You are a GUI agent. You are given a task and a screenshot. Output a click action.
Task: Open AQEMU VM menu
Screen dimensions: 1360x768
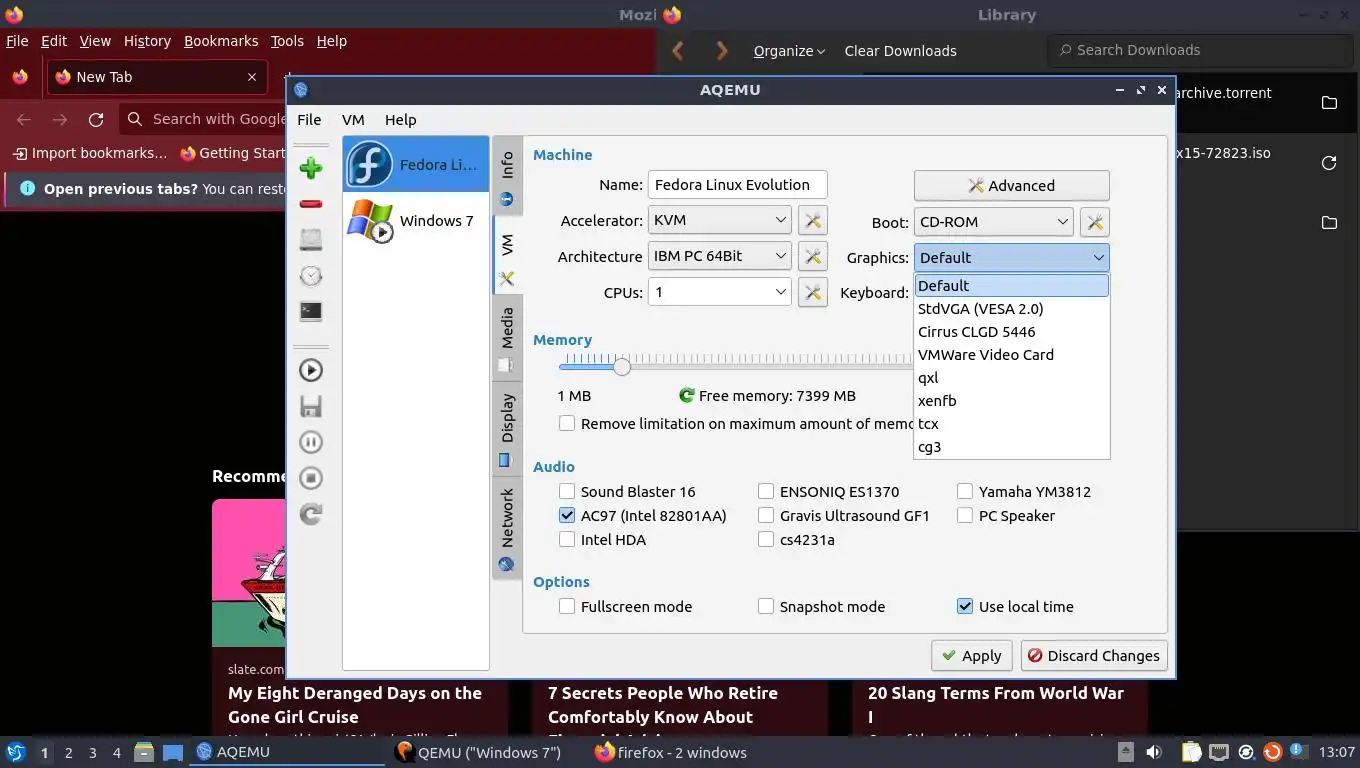(x=353, y=119)
